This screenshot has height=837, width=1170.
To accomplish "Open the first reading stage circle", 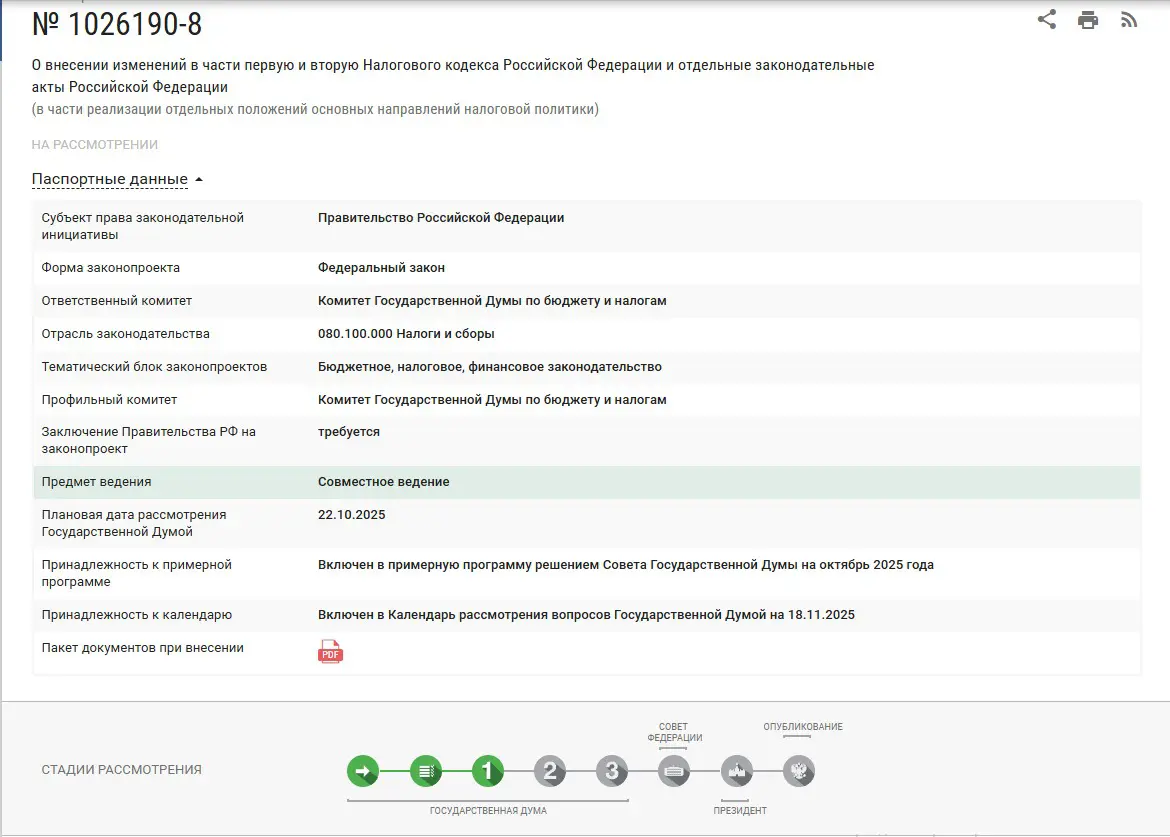I will pos(487,771).
